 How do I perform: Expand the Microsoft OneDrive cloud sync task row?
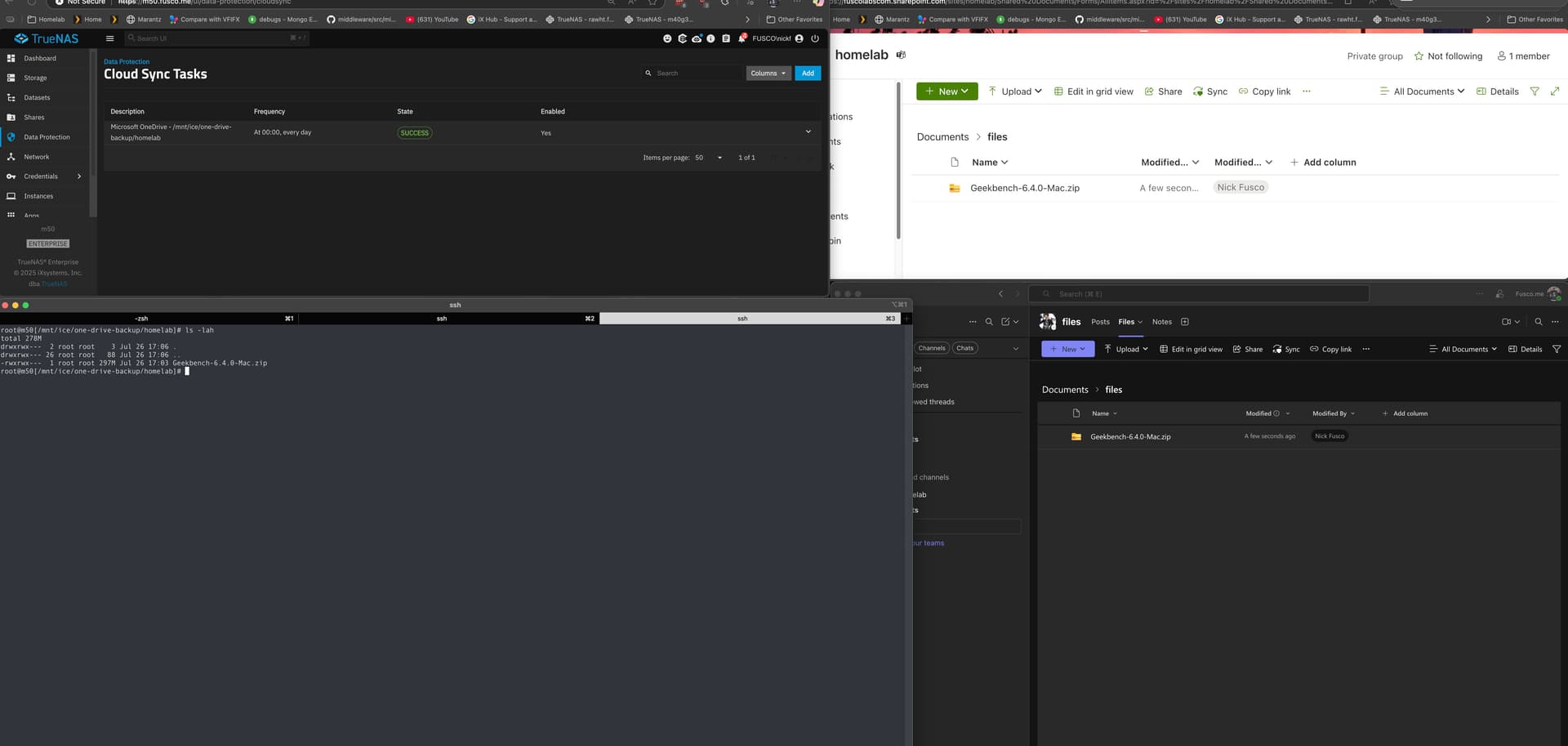point(808,132)
